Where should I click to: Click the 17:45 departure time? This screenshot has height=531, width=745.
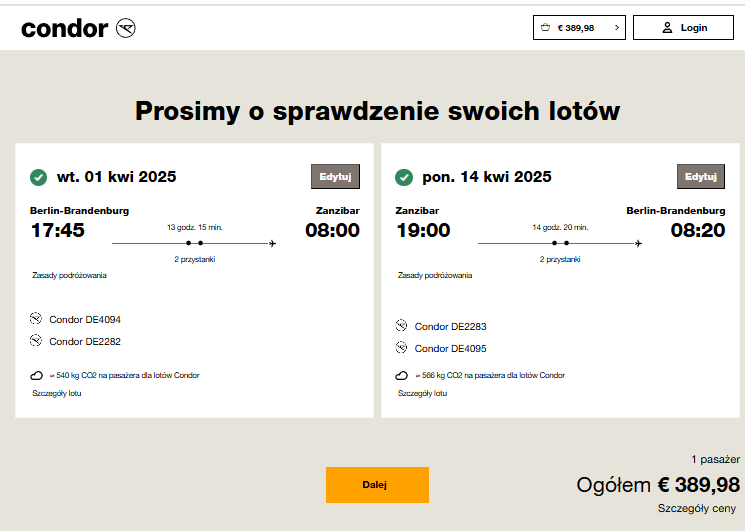(57, 230)
